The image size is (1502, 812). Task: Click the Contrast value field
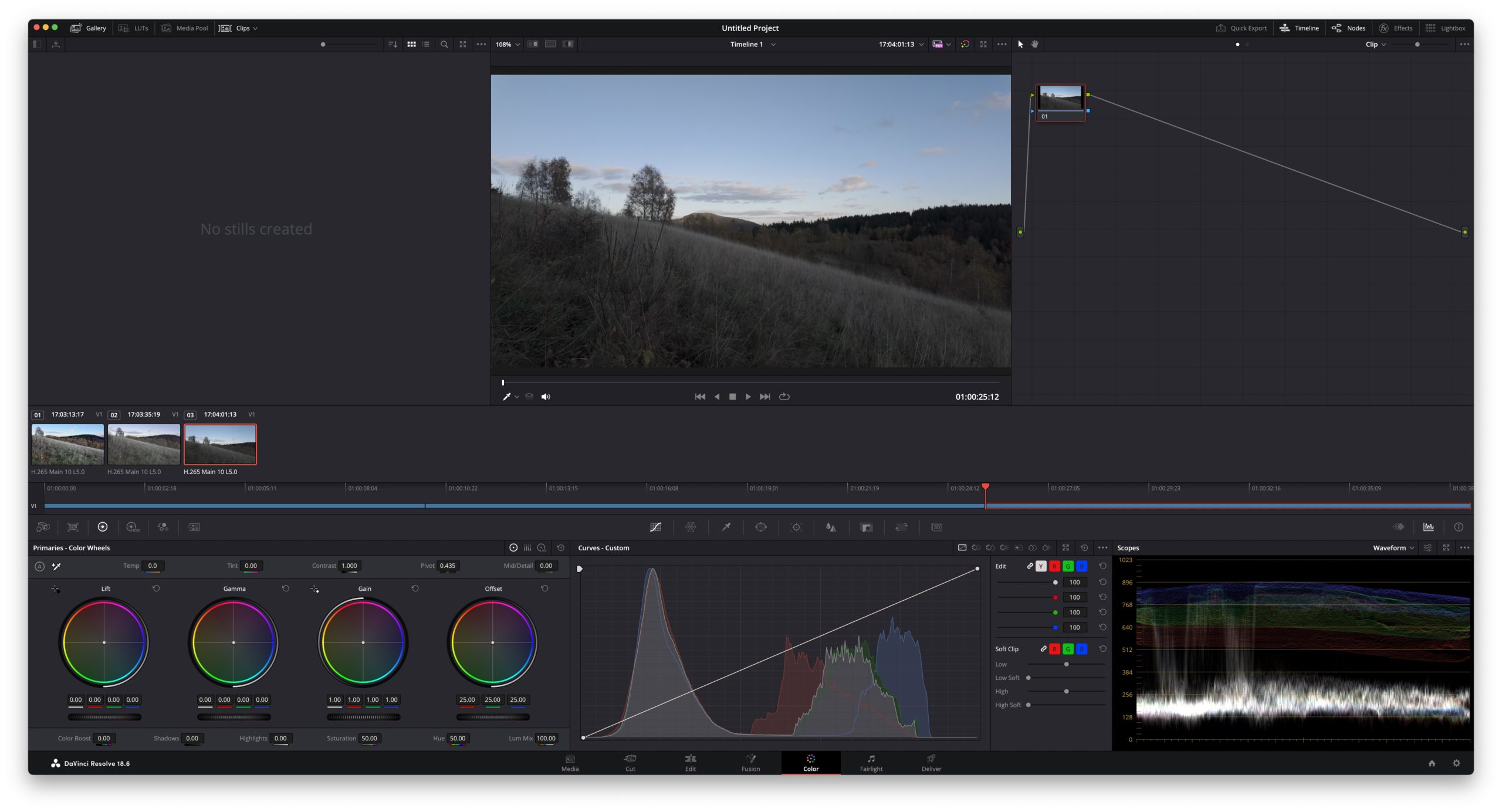pos(349,566)
